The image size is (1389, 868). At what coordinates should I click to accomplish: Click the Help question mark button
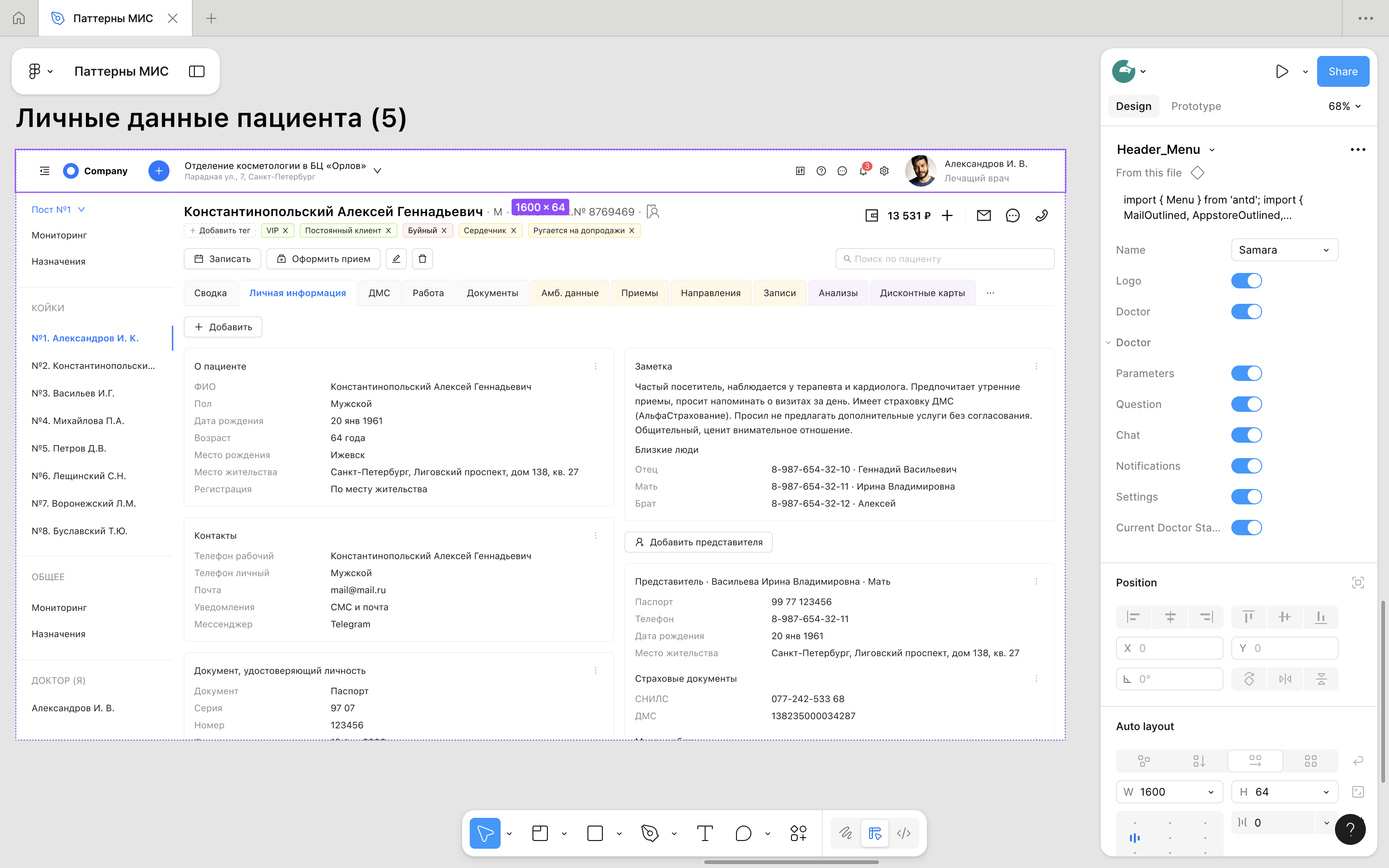point(1350,829)
